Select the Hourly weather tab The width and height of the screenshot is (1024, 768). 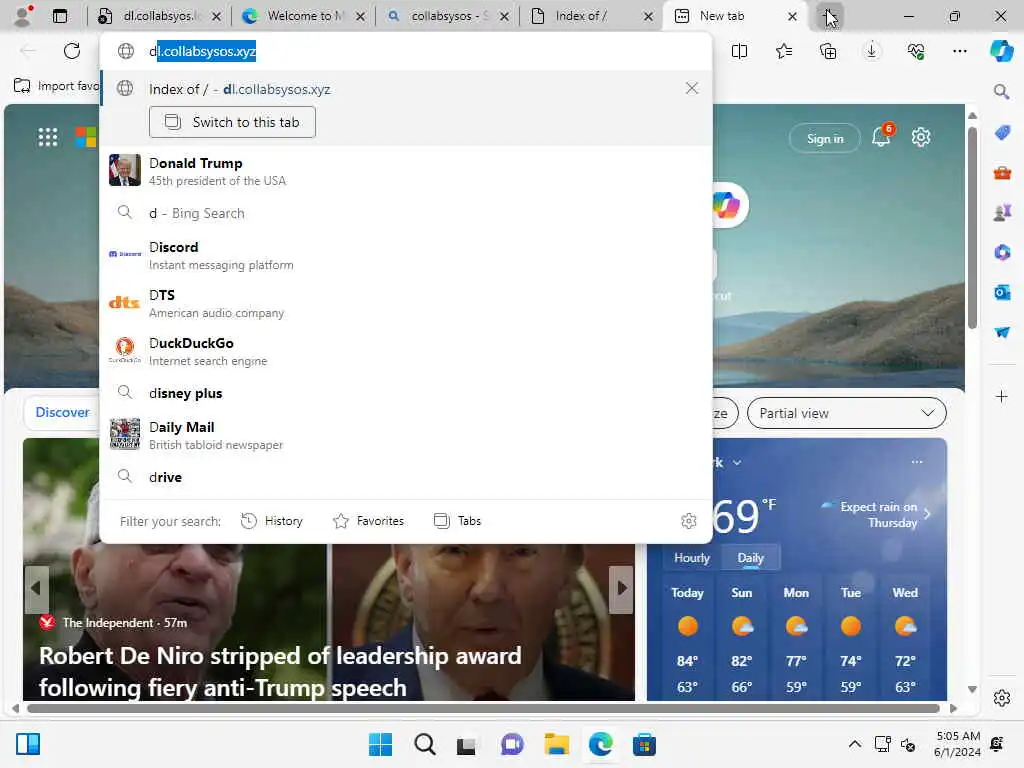pos(692,558)
